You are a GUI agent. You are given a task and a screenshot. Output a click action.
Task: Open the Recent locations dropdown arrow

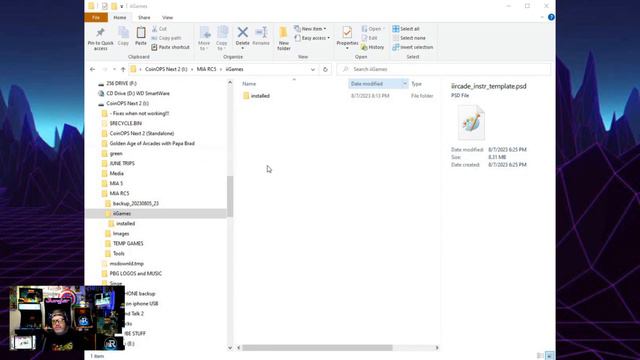pos(114,69)
